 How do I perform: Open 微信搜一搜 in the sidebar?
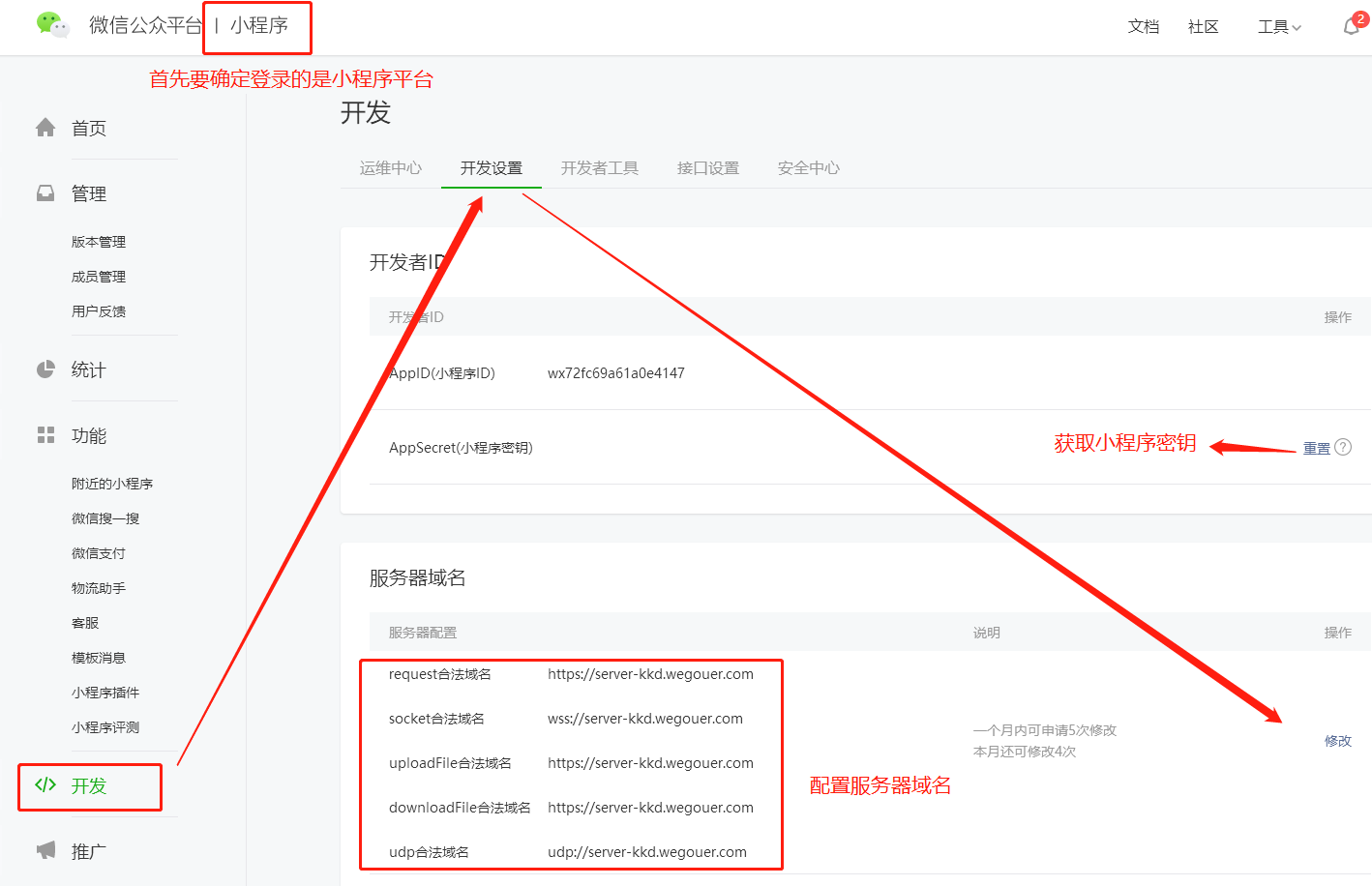coord(105,518)
